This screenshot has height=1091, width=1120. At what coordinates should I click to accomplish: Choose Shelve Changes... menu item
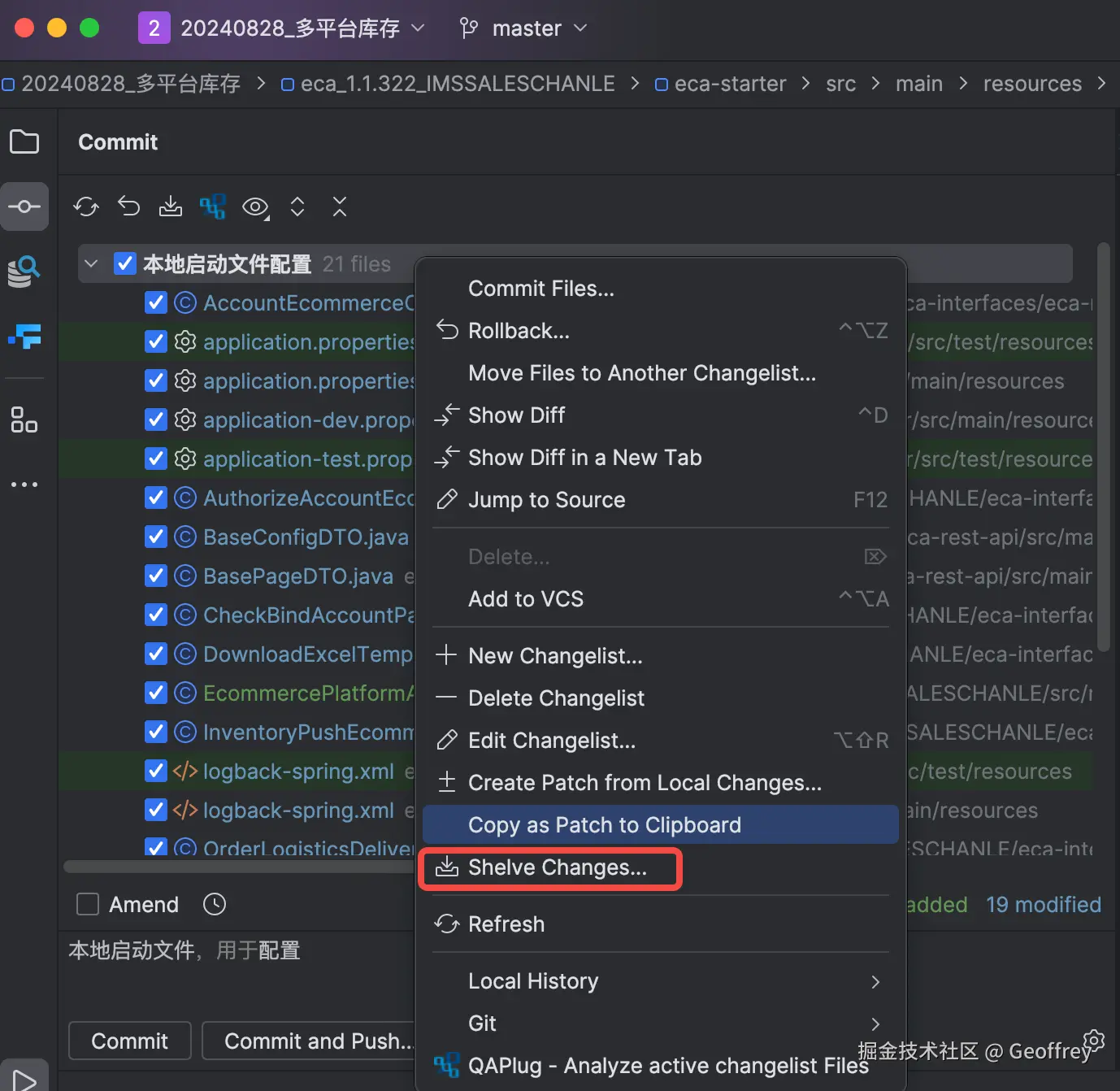(x=661, y=867)
